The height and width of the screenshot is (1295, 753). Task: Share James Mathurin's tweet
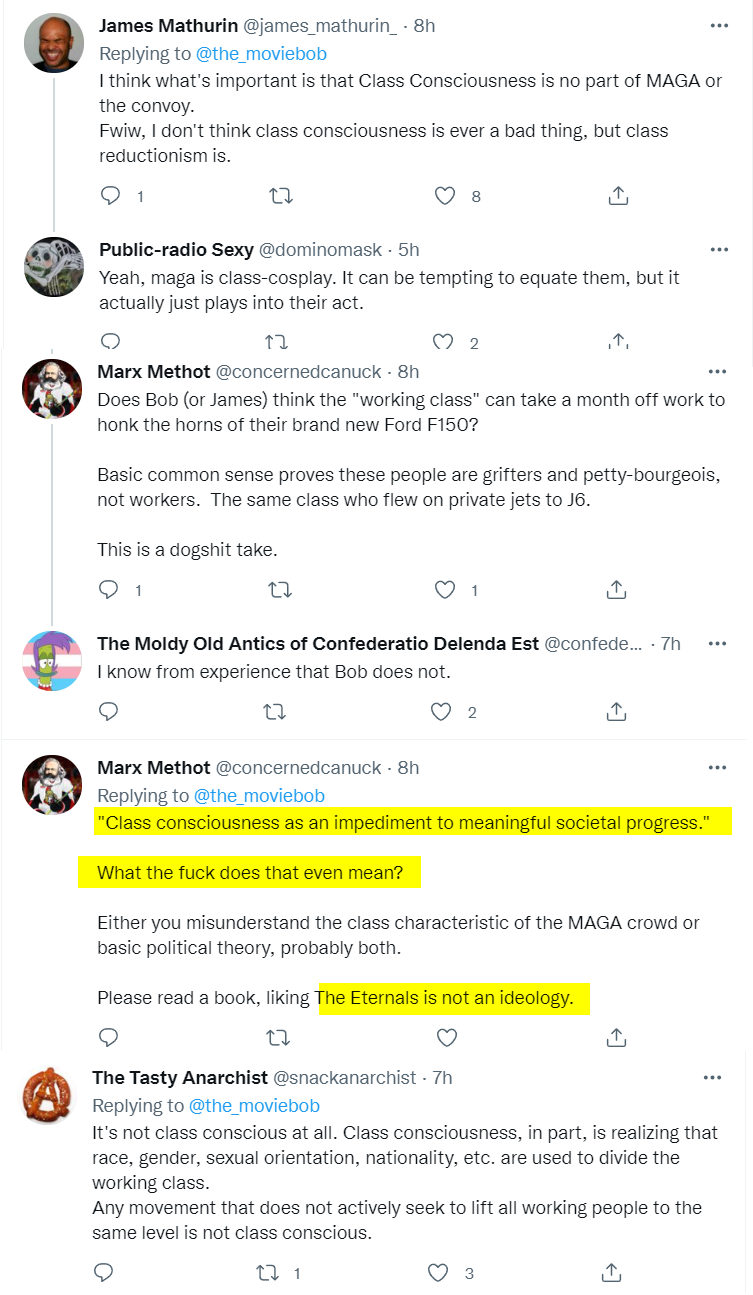point(618,196)
